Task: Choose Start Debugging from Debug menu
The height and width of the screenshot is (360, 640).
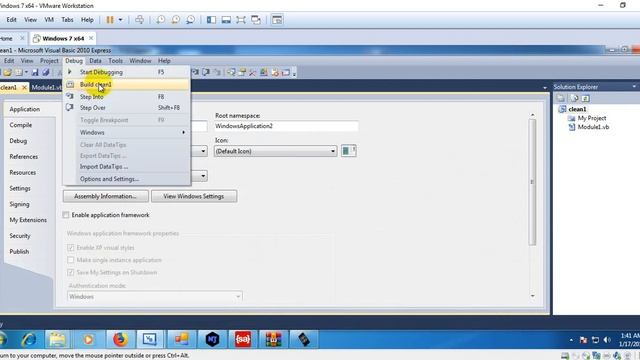Action: pos(127,72)
